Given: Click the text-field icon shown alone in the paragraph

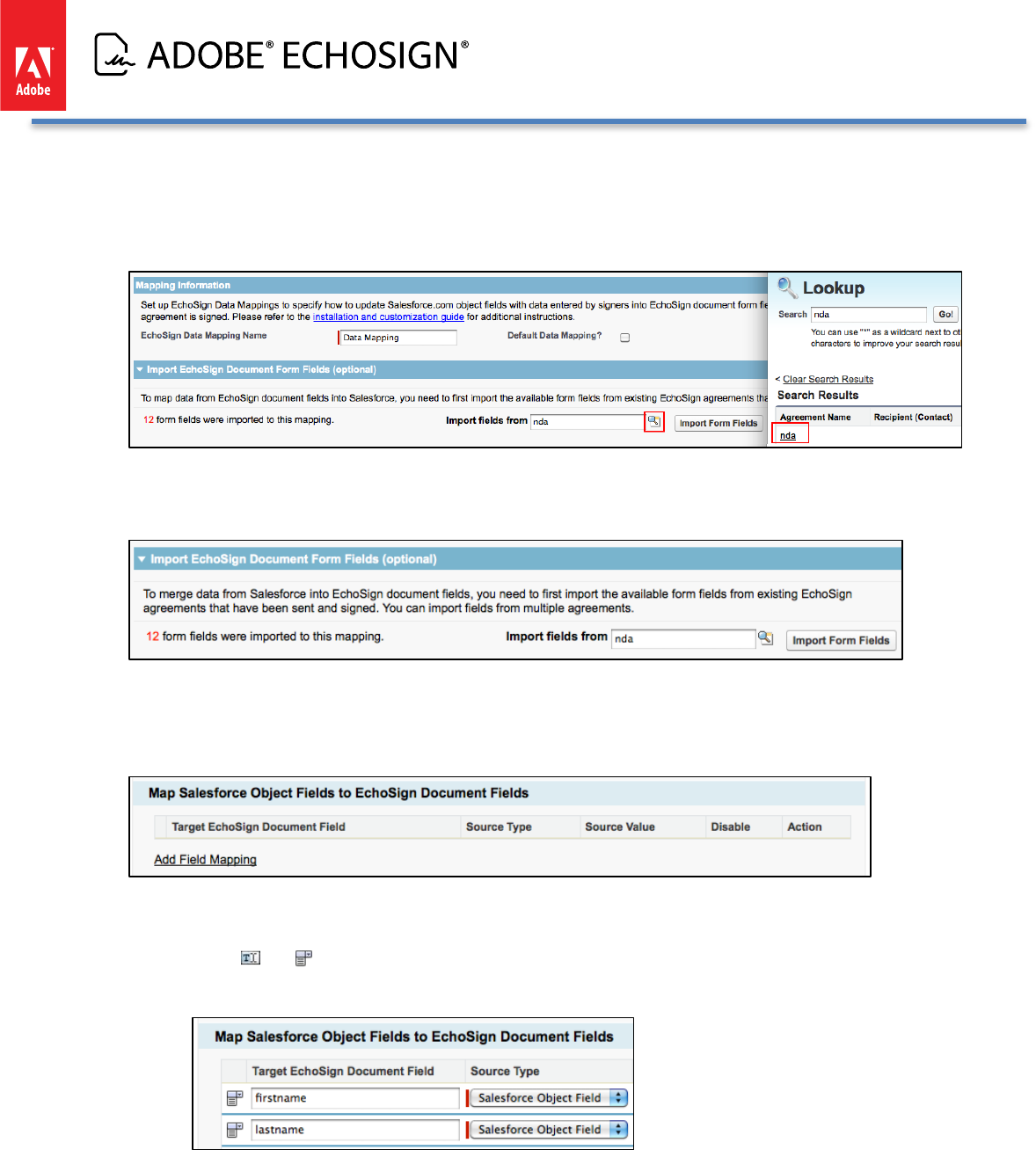Looking at the screenshot, I should tap(251, 957).
